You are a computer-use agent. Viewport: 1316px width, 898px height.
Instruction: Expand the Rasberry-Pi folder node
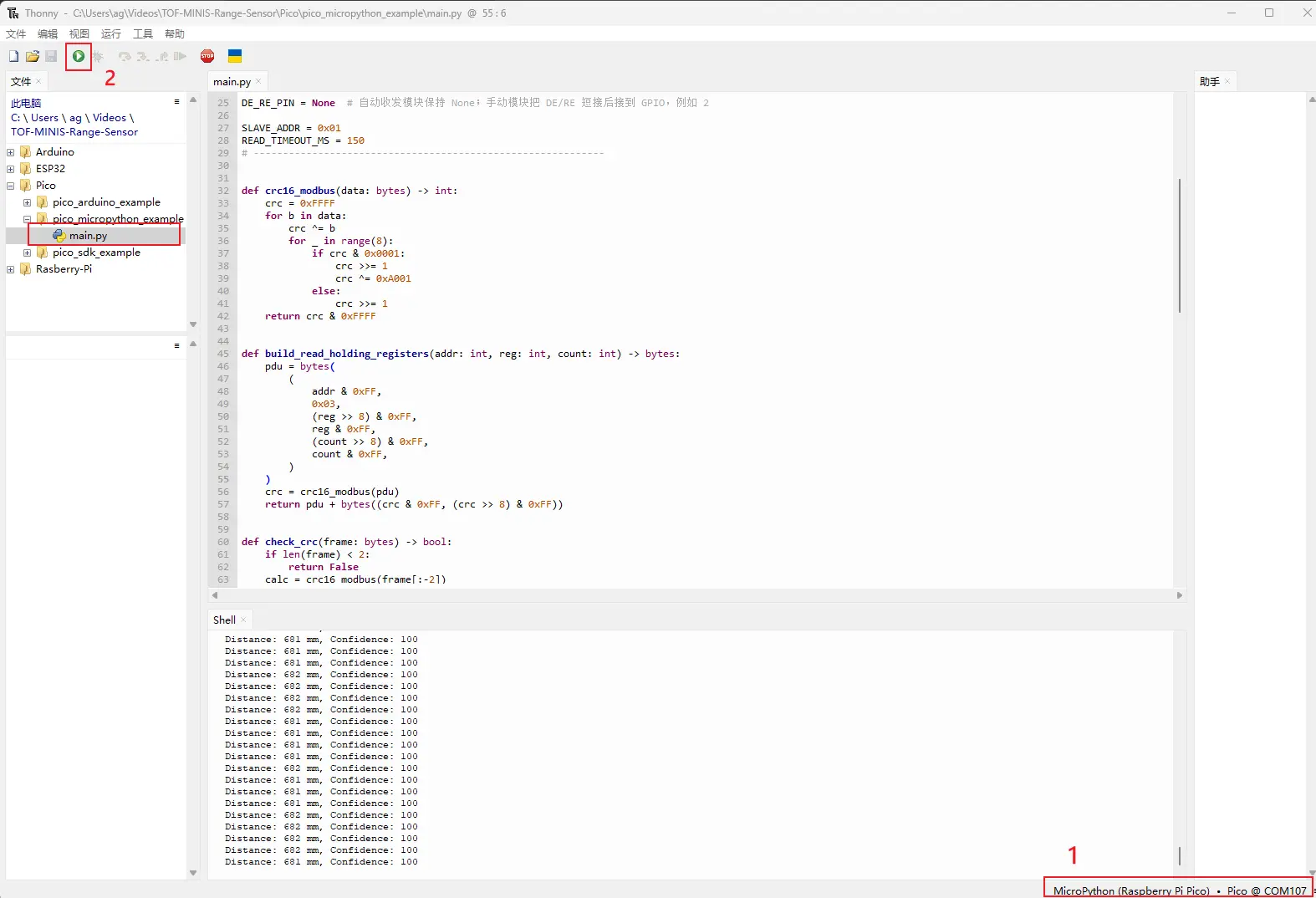11,269
